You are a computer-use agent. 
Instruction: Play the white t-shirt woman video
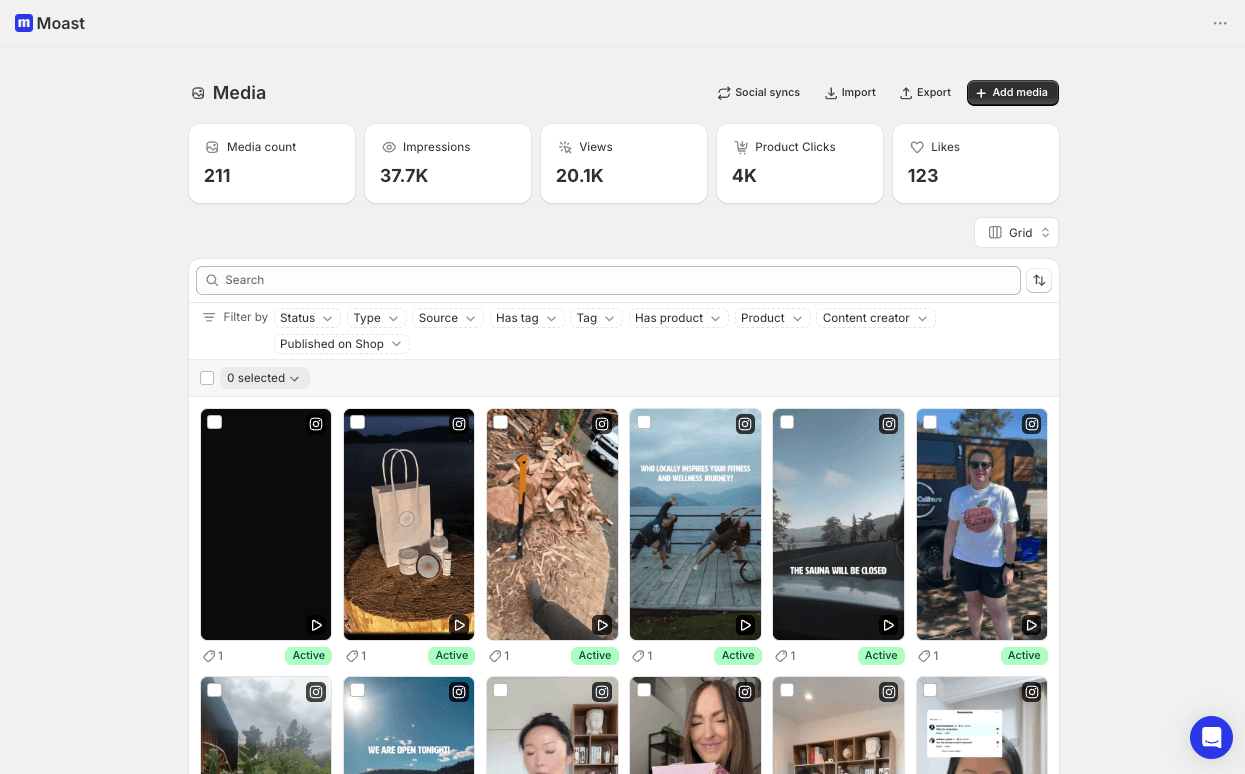(1032, 625)
